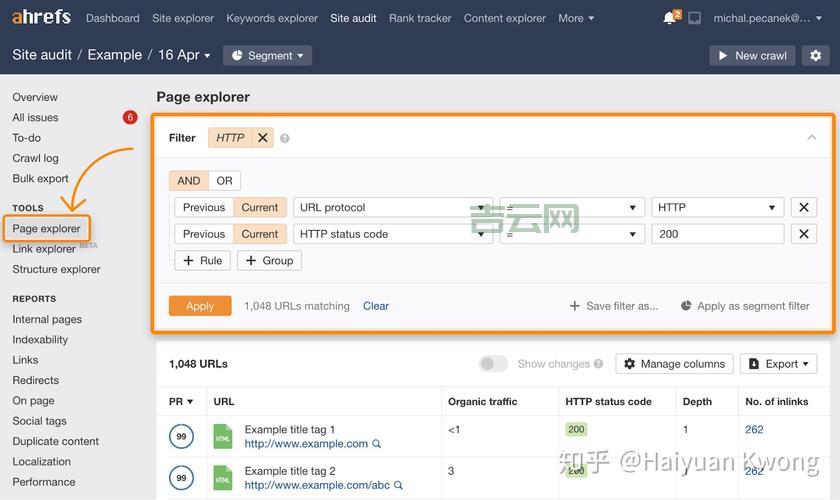Viewport: 840px width, 500px height.
Task: Click the Clear filter link
Action: [x=376, y=306]
